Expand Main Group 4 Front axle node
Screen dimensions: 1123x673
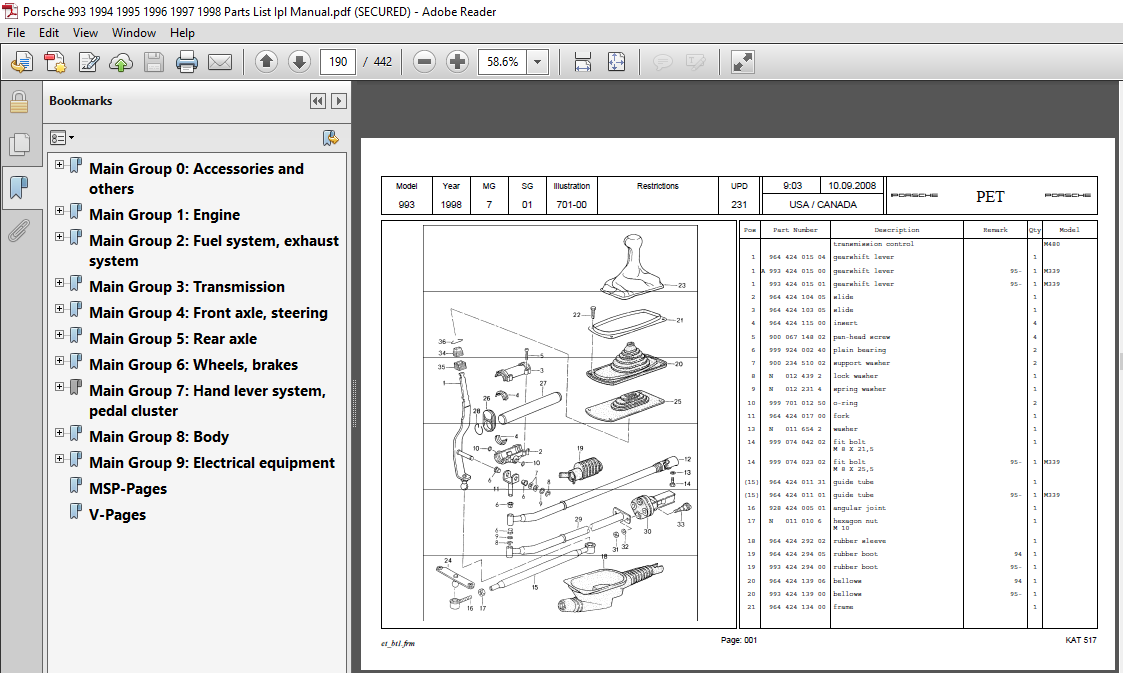tap(59, 309)
